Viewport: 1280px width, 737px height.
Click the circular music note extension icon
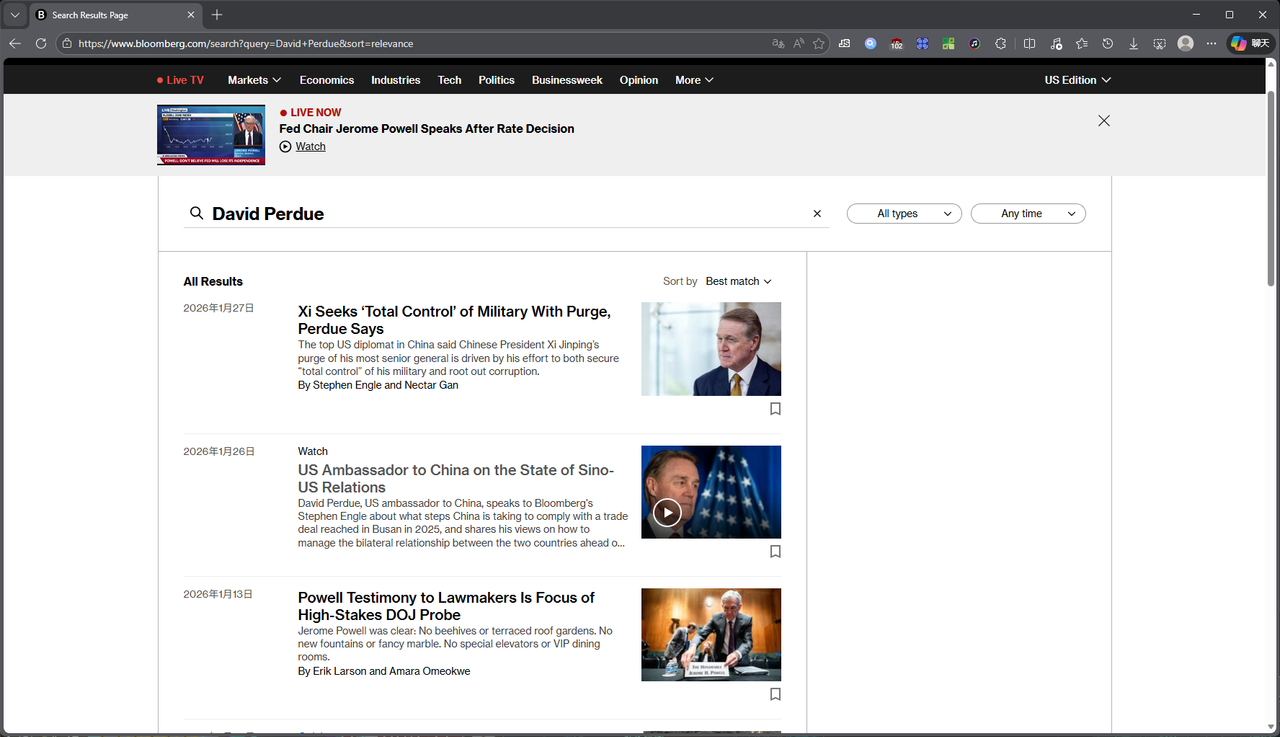[974, 43]
